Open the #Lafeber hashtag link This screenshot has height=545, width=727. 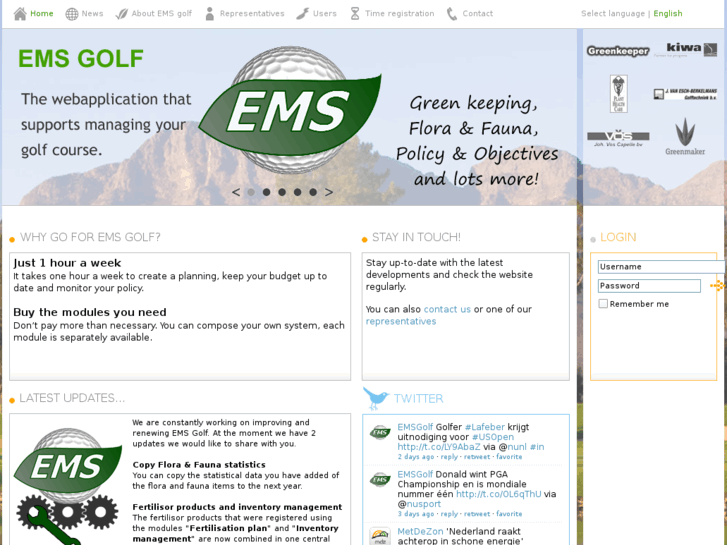[x=485, y=427]
